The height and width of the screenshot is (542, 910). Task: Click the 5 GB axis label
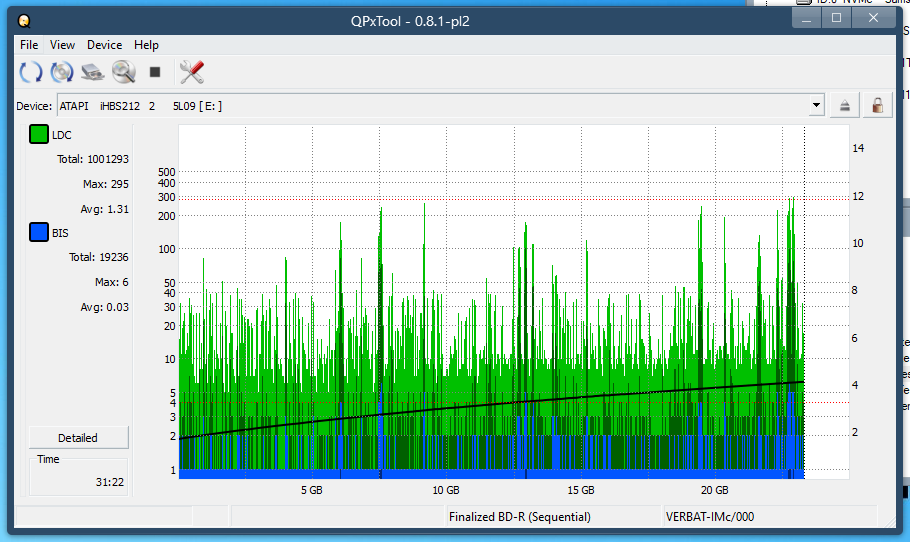[x=312, y=490]
